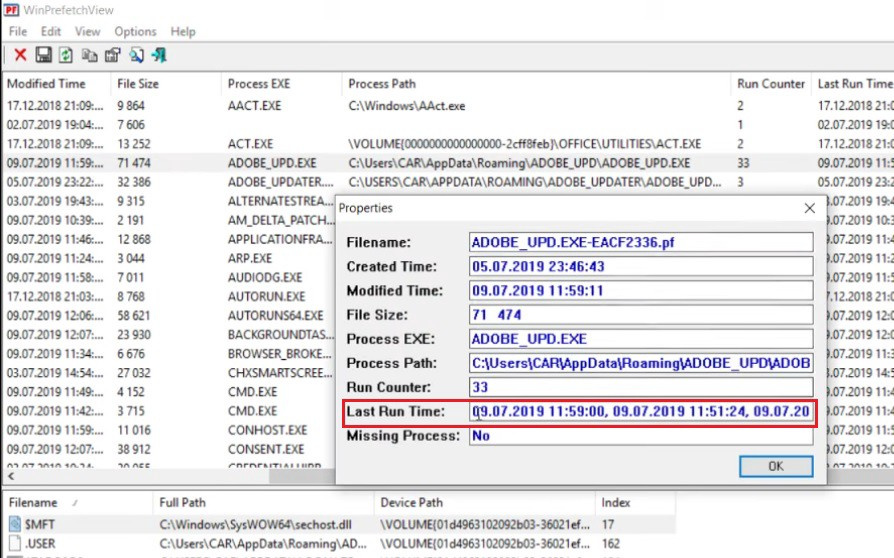Open the File menu
This screenshot has width=894, height=558.
(x=18, y=32)
